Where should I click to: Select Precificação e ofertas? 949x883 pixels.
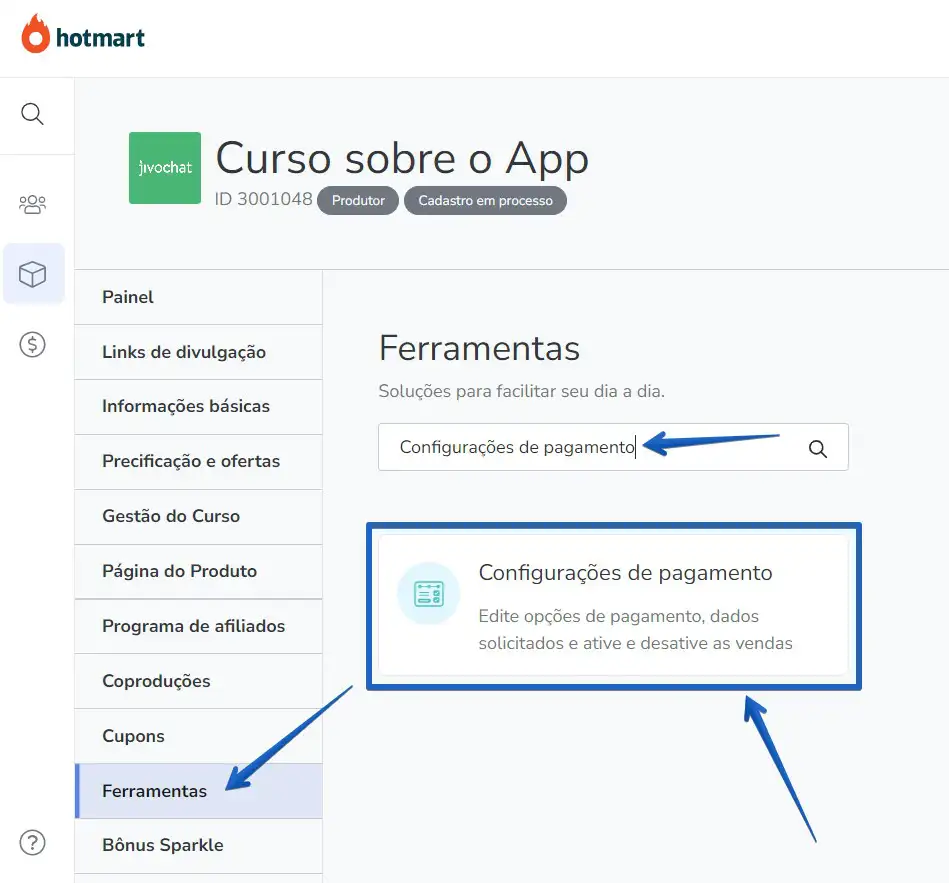[199, 462]
